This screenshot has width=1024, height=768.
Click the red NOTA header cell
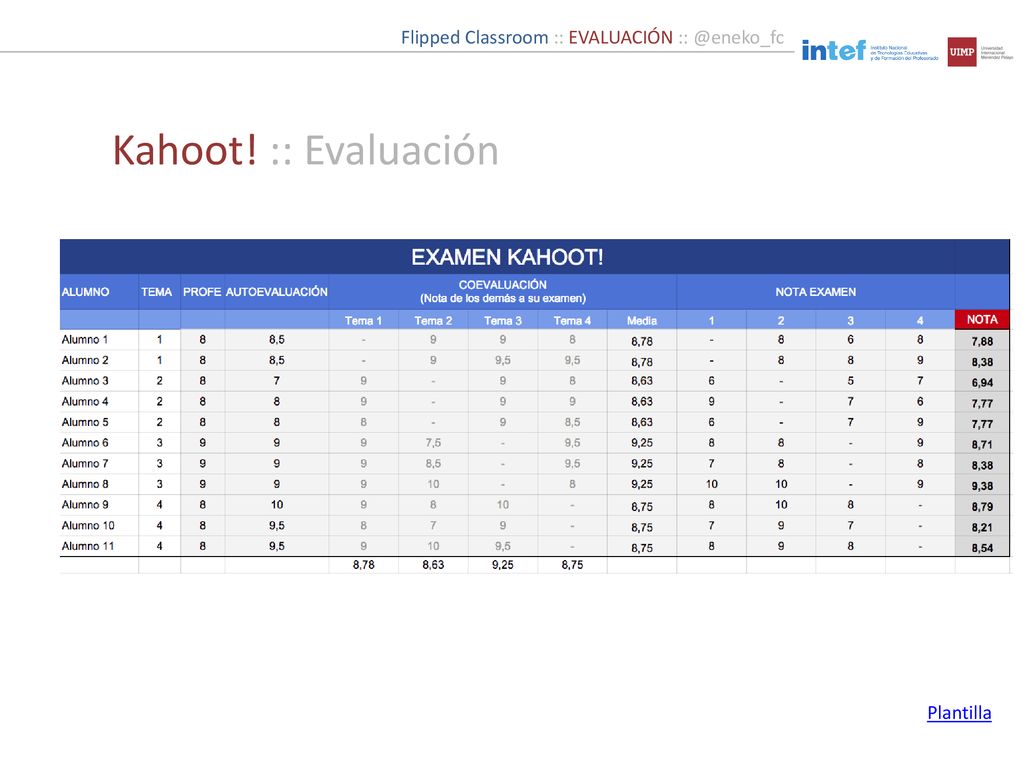click(x=982, y=319)
